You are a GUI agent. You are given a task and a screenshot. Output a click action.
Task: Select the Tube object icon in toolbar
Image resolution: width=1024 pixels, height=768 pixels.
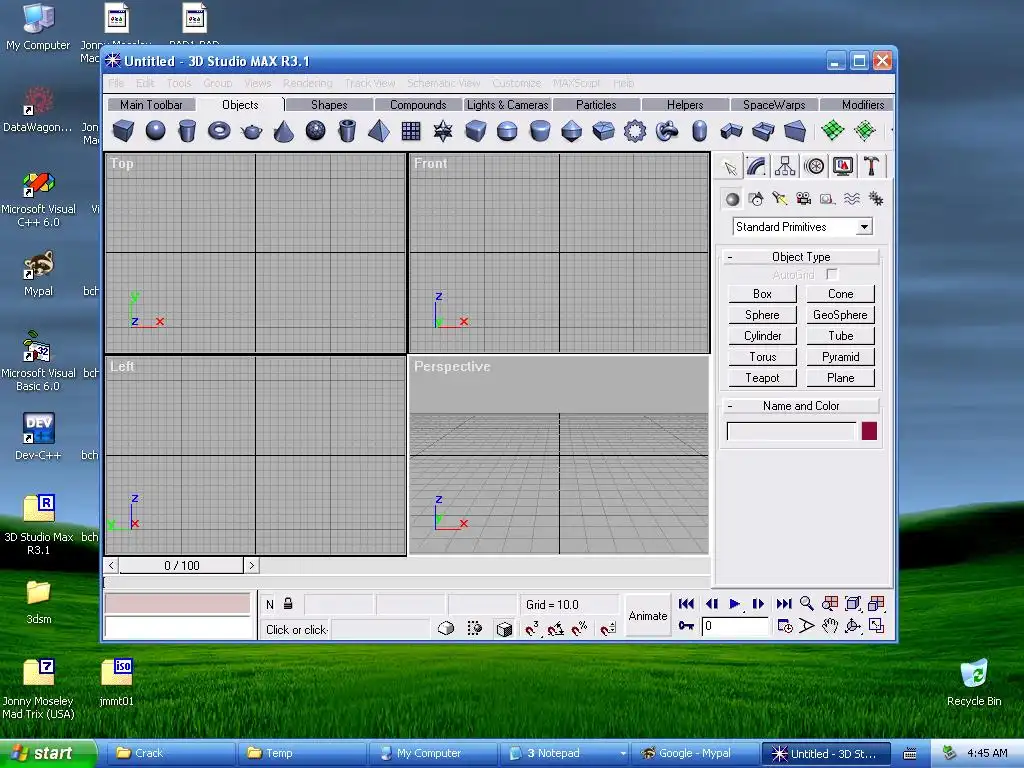click(x=347, y=131)
